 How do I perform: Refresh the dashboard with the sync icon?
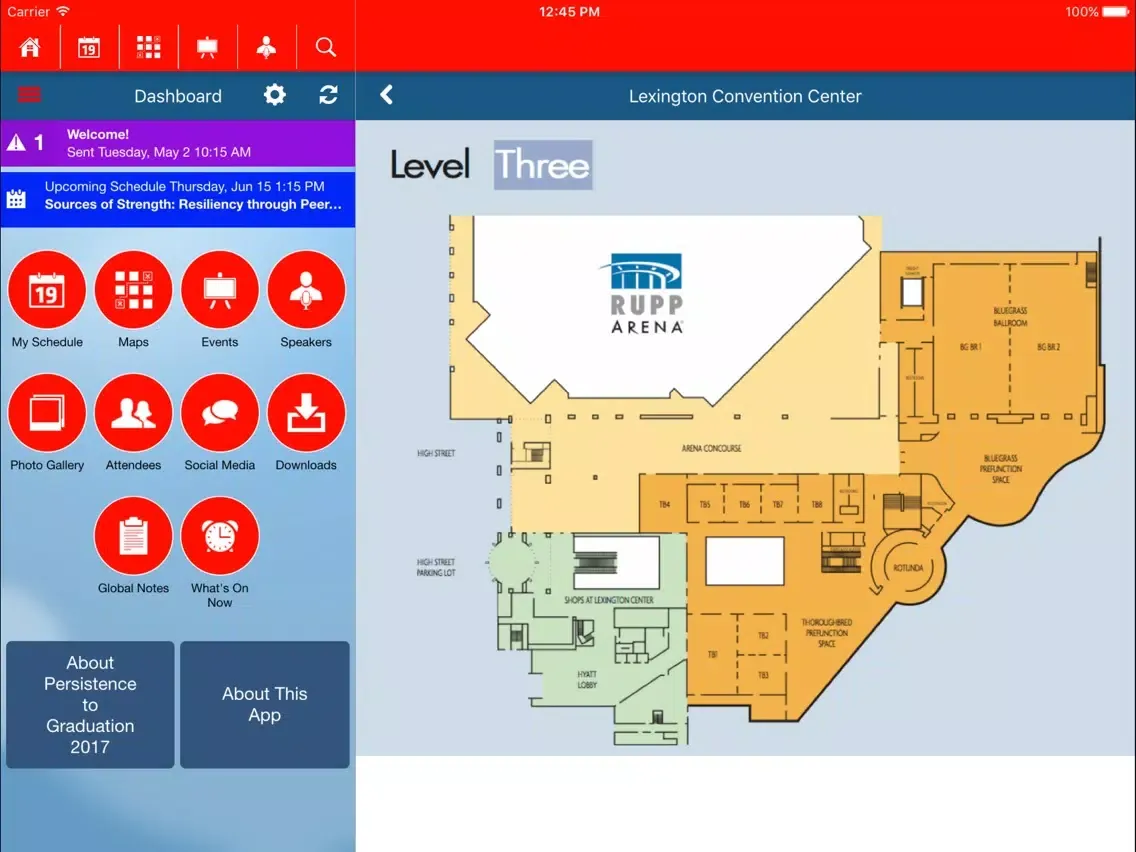click(x=328, y=95)
